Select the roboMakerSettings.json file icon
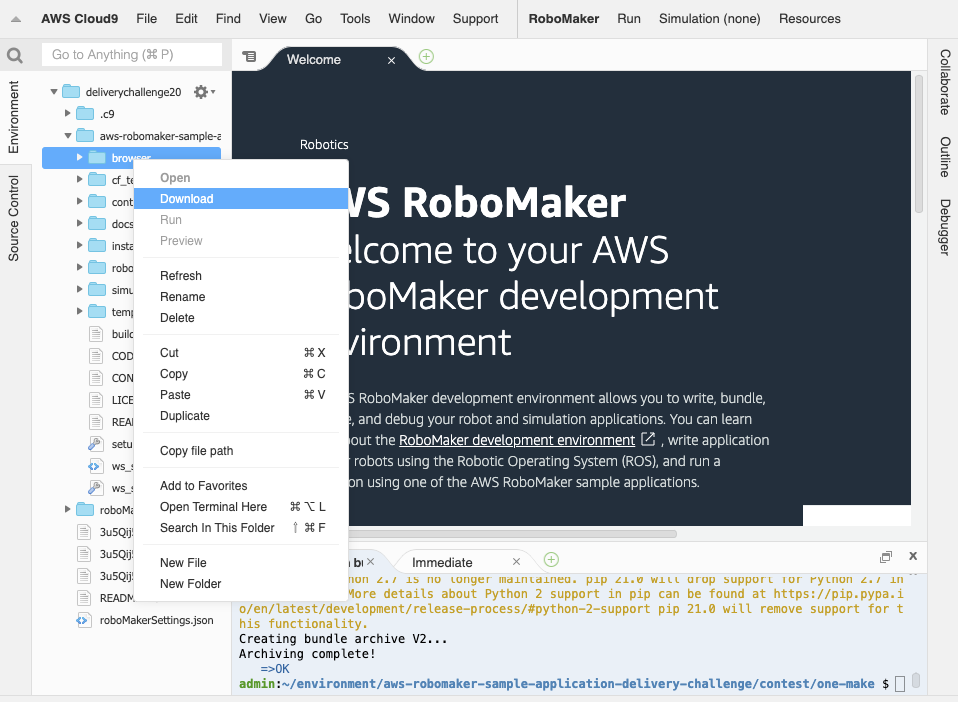Viewport: 958px width, 702px height. tap(82, 620)
